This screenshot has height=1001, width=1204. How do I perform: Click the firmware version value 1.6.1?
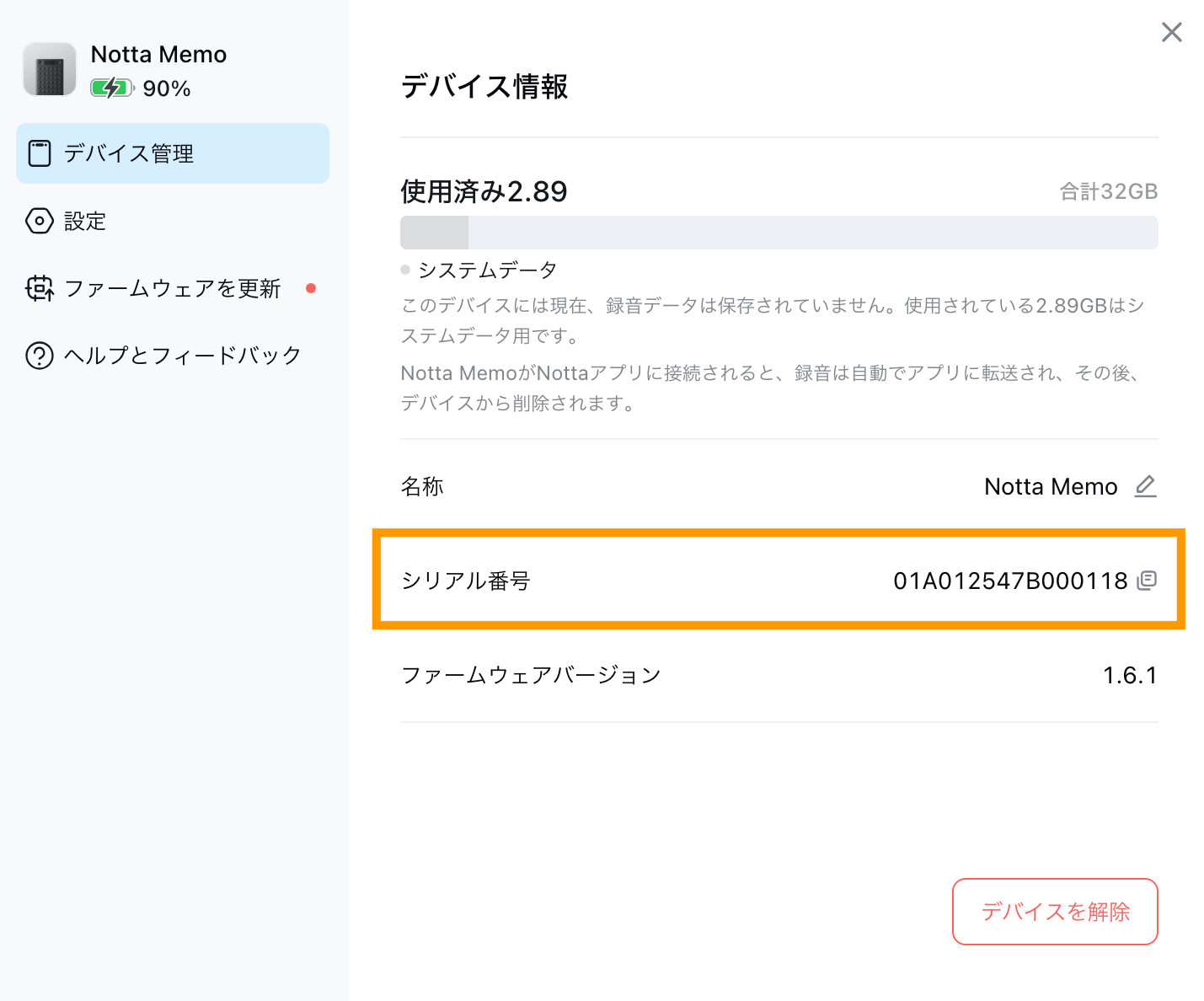pyautogui.click(x=1130, y=675)
